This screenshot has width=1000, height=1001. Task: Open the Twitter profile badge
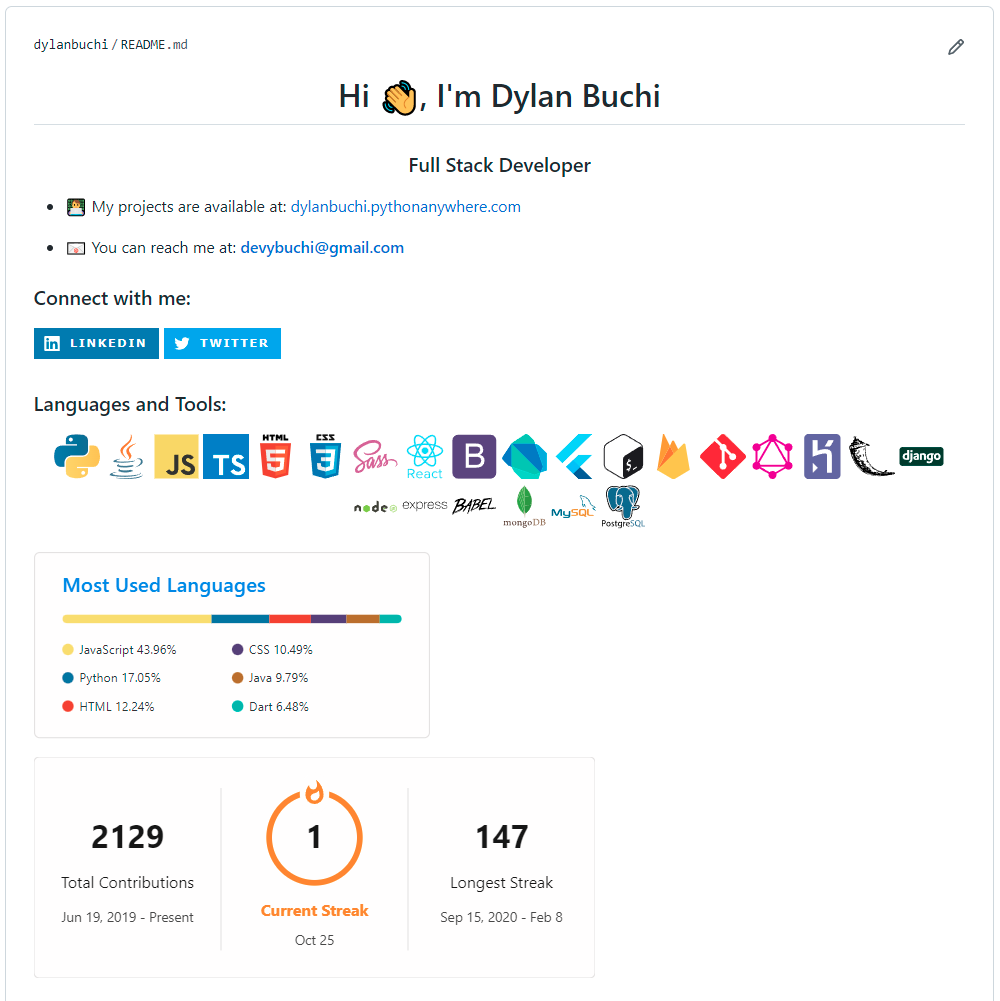click(x=222, y=343)
